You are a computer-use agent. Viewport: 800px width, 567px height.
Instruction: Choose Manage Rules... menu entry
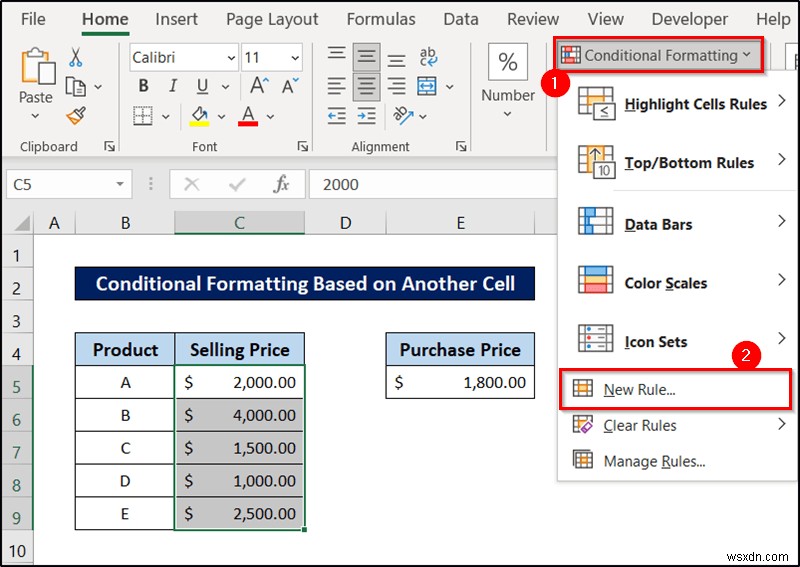tap(678, 461)
